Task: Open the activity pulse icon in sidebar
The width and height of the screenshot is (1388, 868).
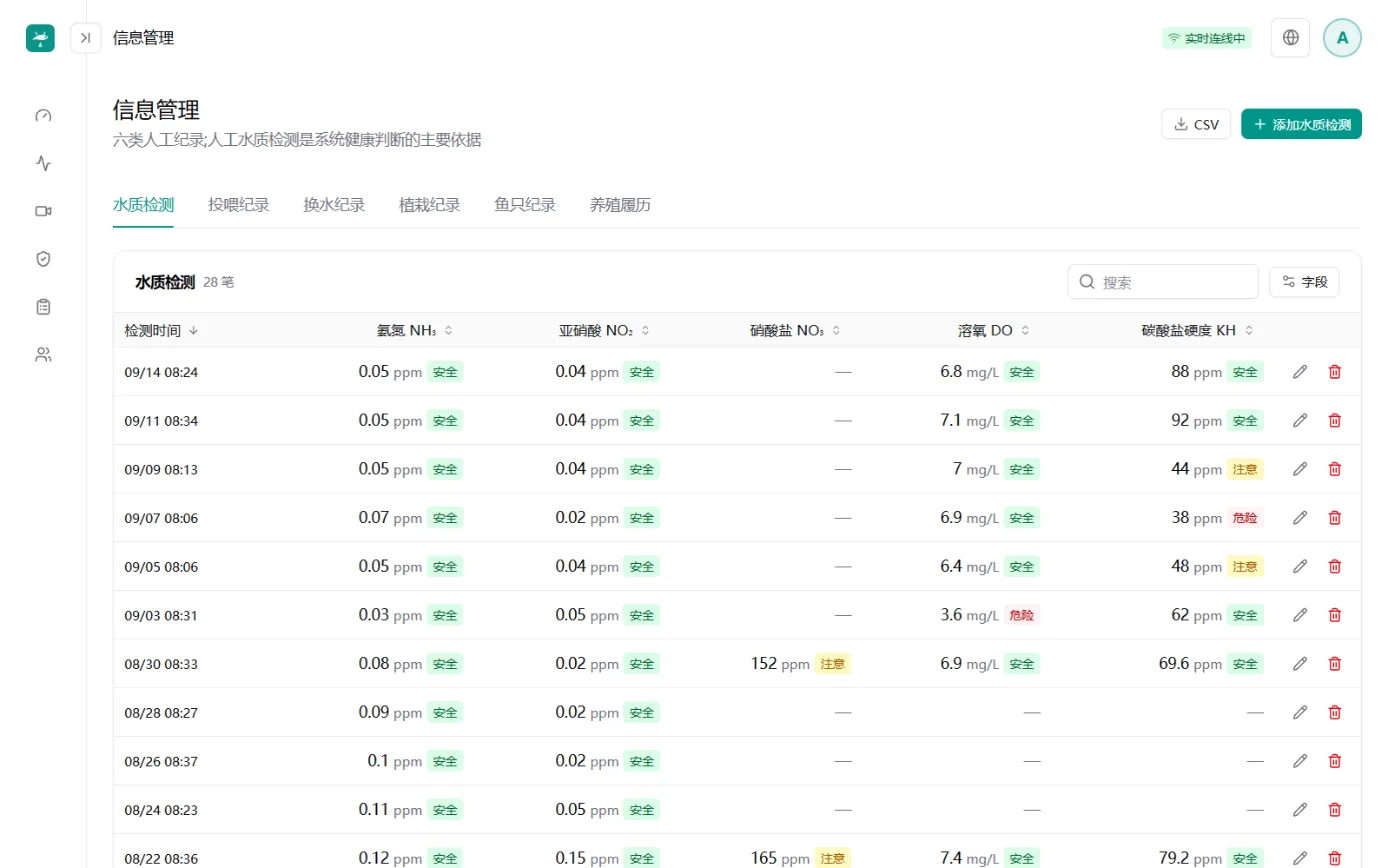Action: point(43,163)
